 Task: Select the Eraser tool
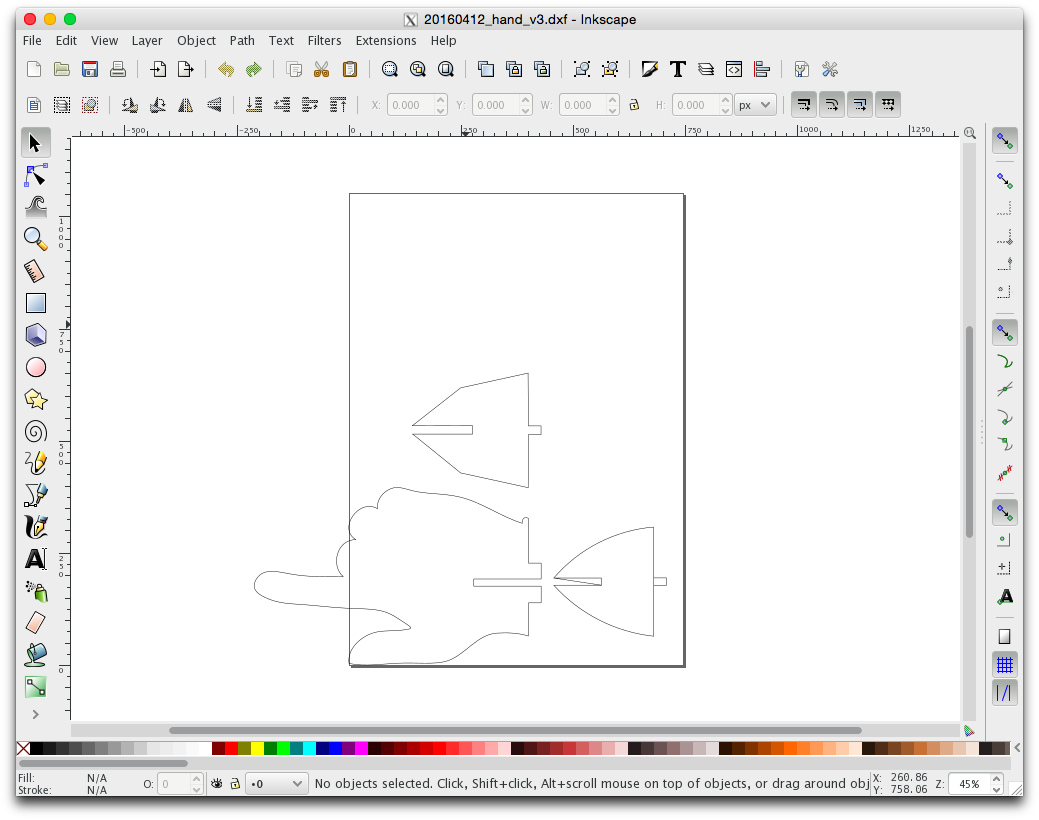(35, 622)
